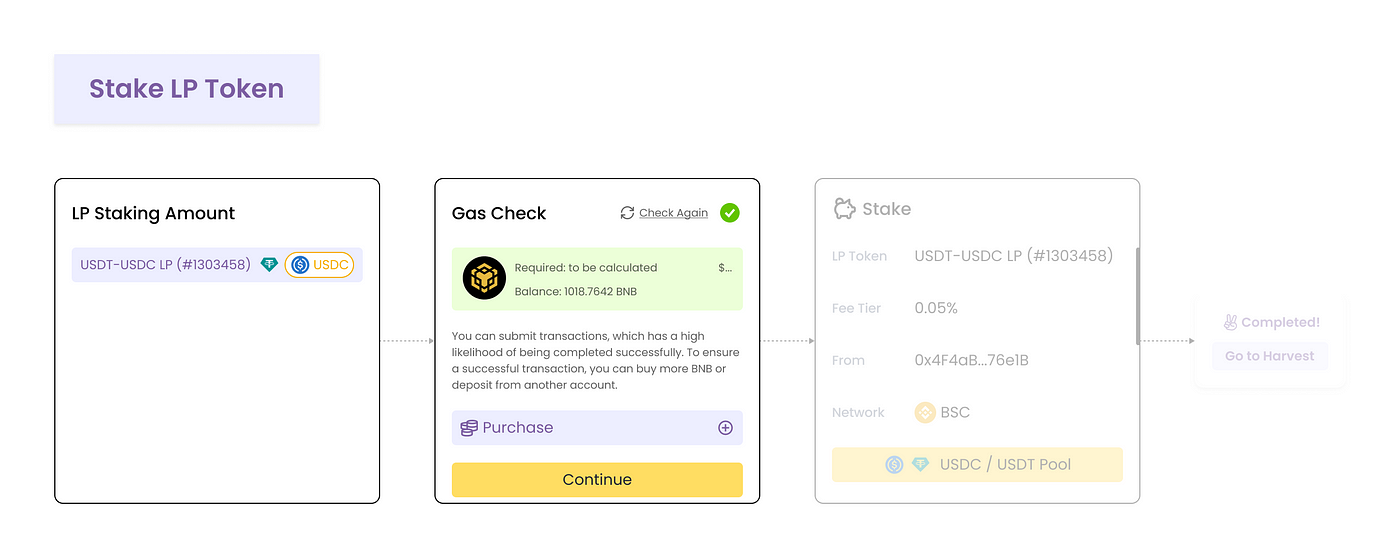Click the refresh icon beside Check Again
Screen dimensions: 1400x558
pyautogui.click(x=627, y=213)
